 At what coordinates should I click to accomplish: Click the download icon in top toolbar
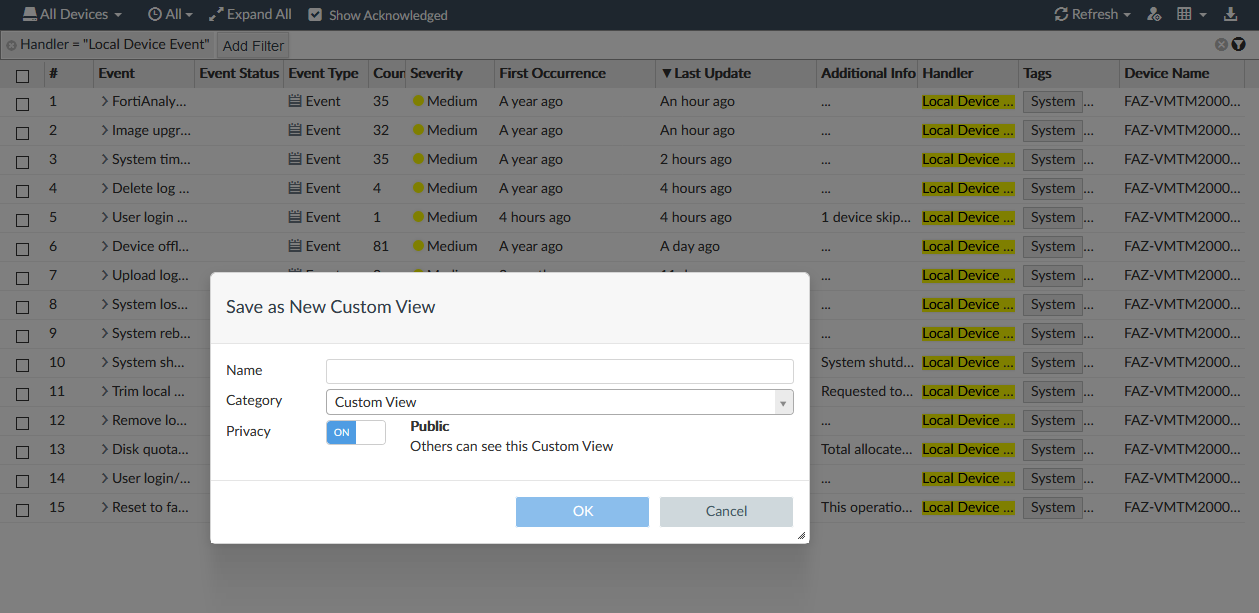[1230, 14]
